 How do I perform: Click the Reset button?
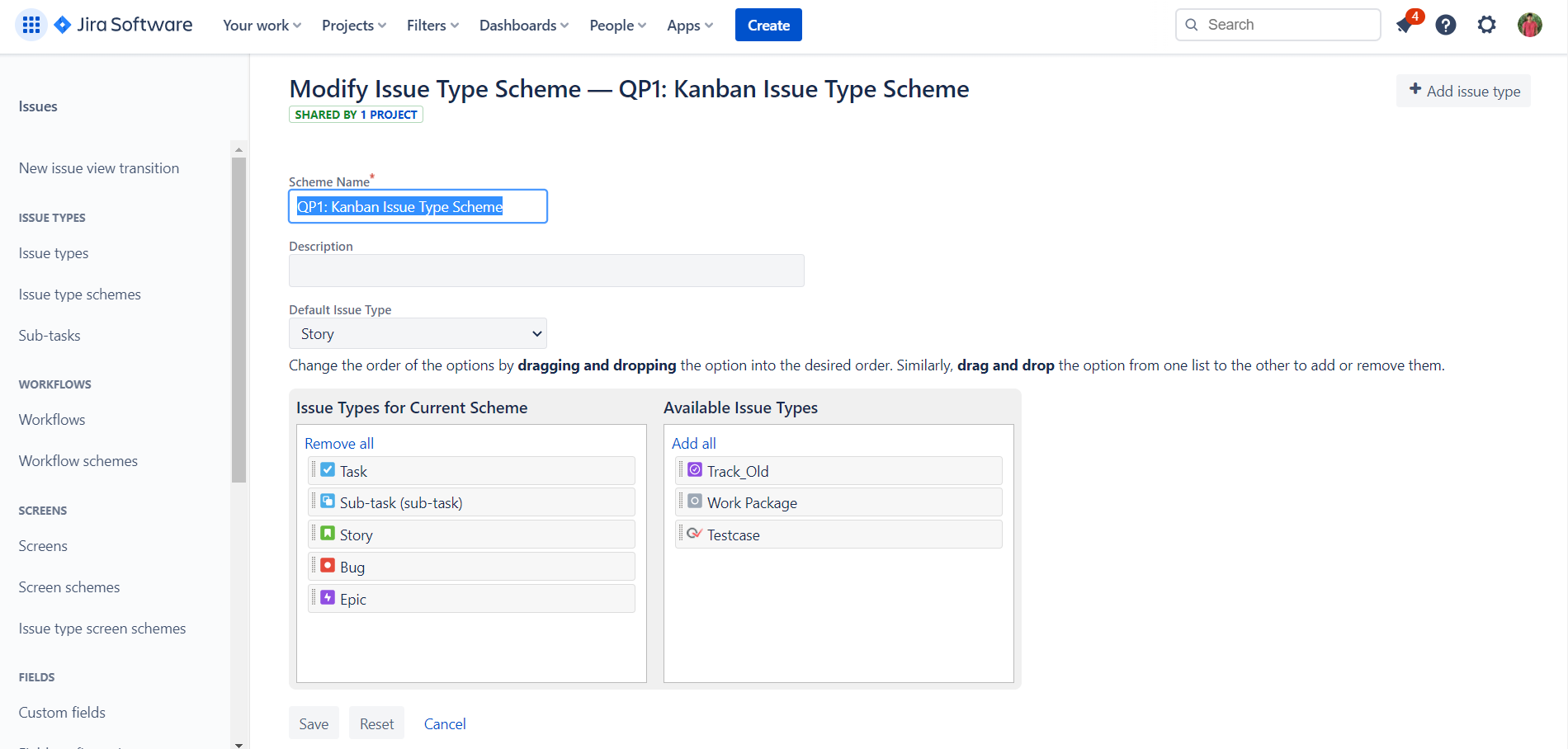coord(376,723)
